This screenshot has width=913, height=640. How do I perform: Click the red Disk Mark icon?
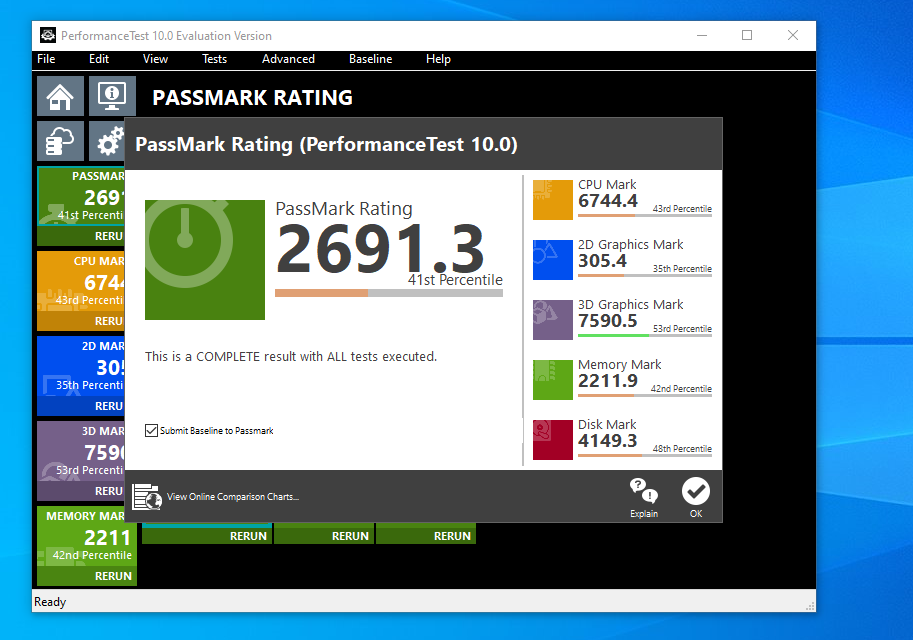tap(553, 440)
